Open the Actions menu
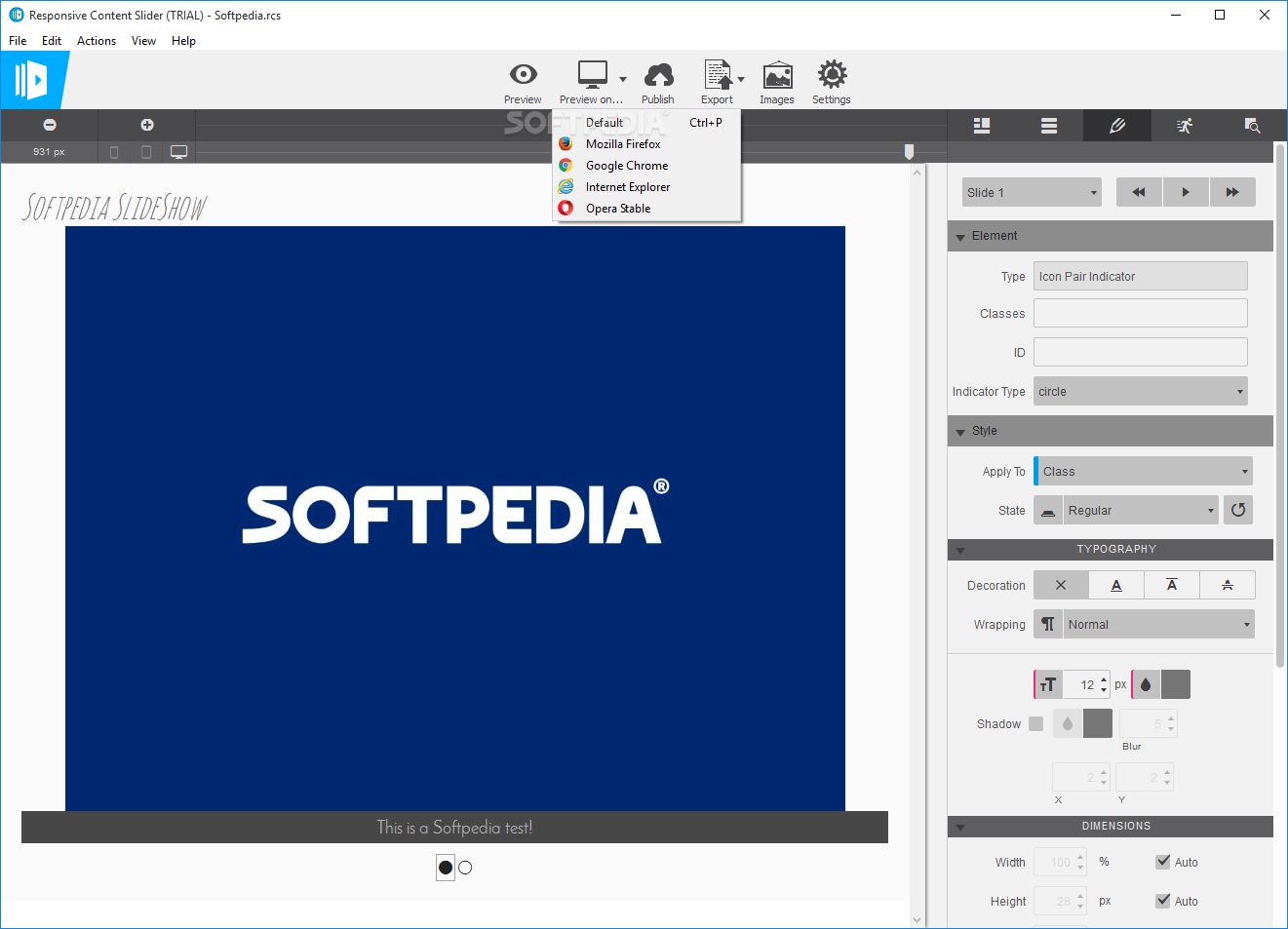 coord(97,40)
